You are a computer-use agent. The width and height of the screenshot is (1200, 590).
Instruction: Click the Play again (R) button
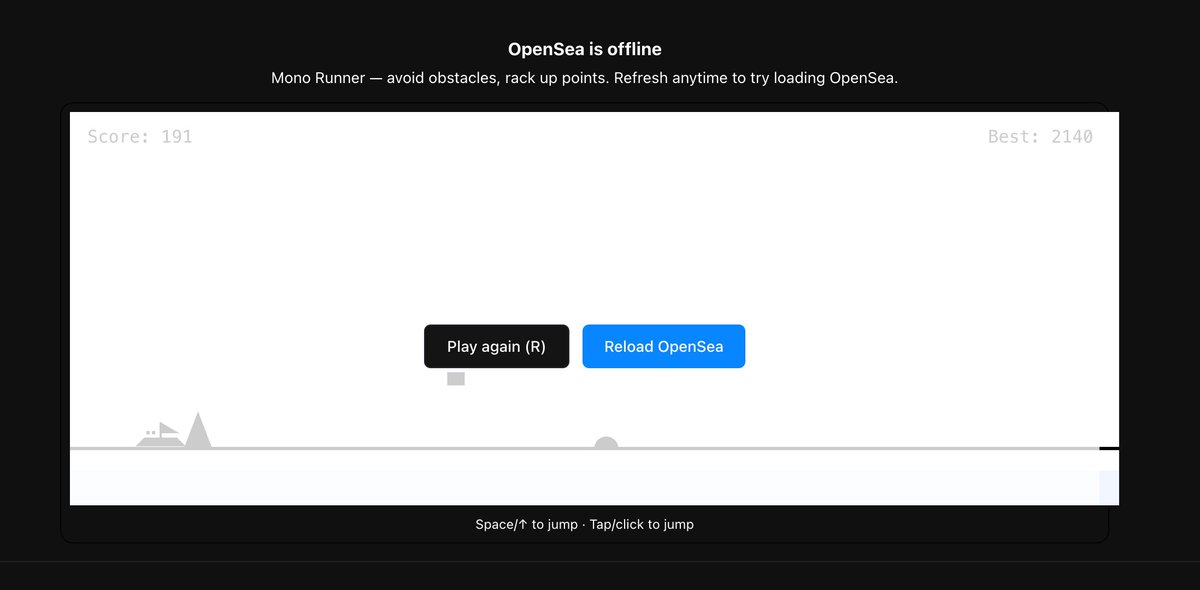tap(496, 346)
